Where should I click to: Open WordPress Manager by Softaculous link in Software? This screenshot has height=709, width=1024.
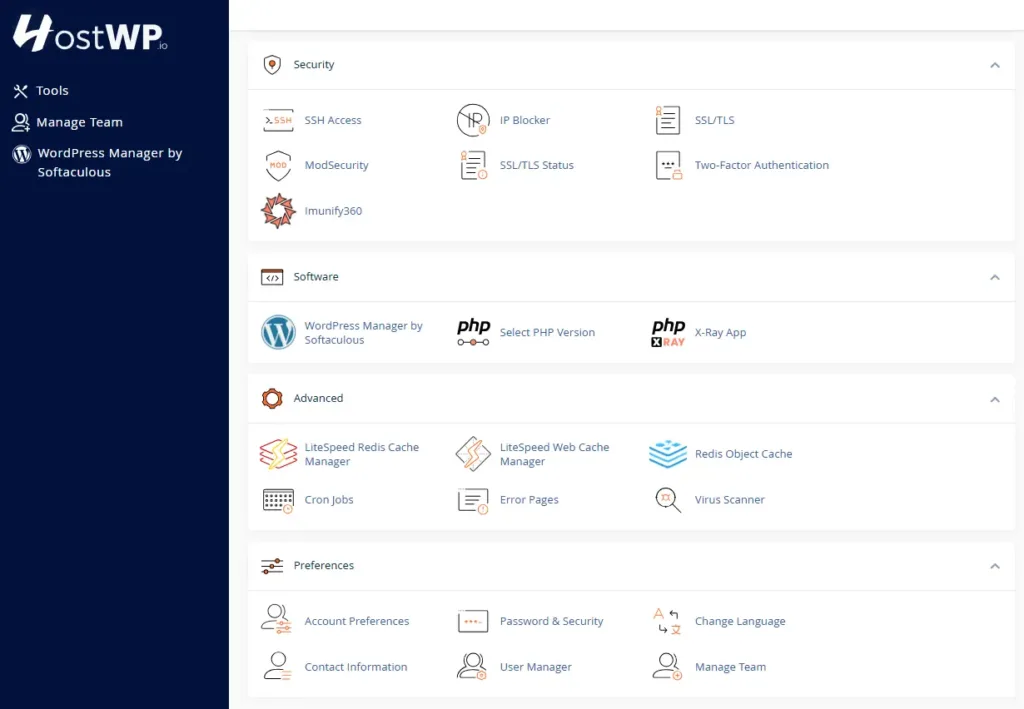pyautogui.click(x=363, y=332)
